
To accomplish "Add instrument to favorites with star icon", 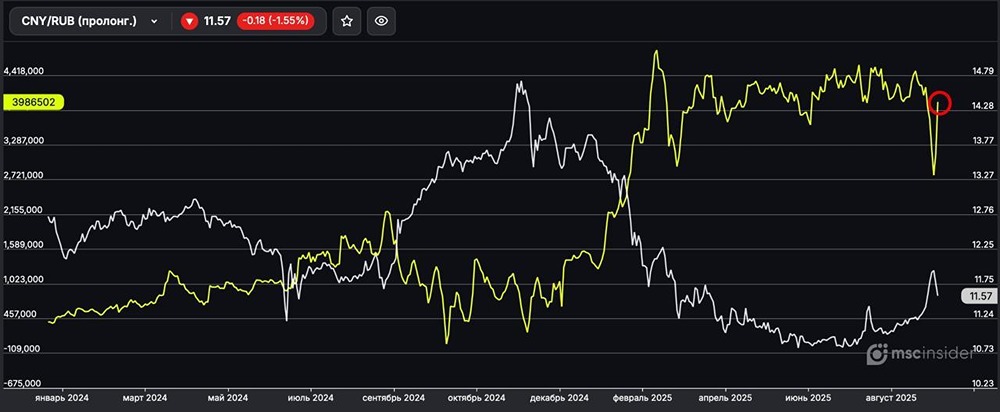I will point(346,21).
